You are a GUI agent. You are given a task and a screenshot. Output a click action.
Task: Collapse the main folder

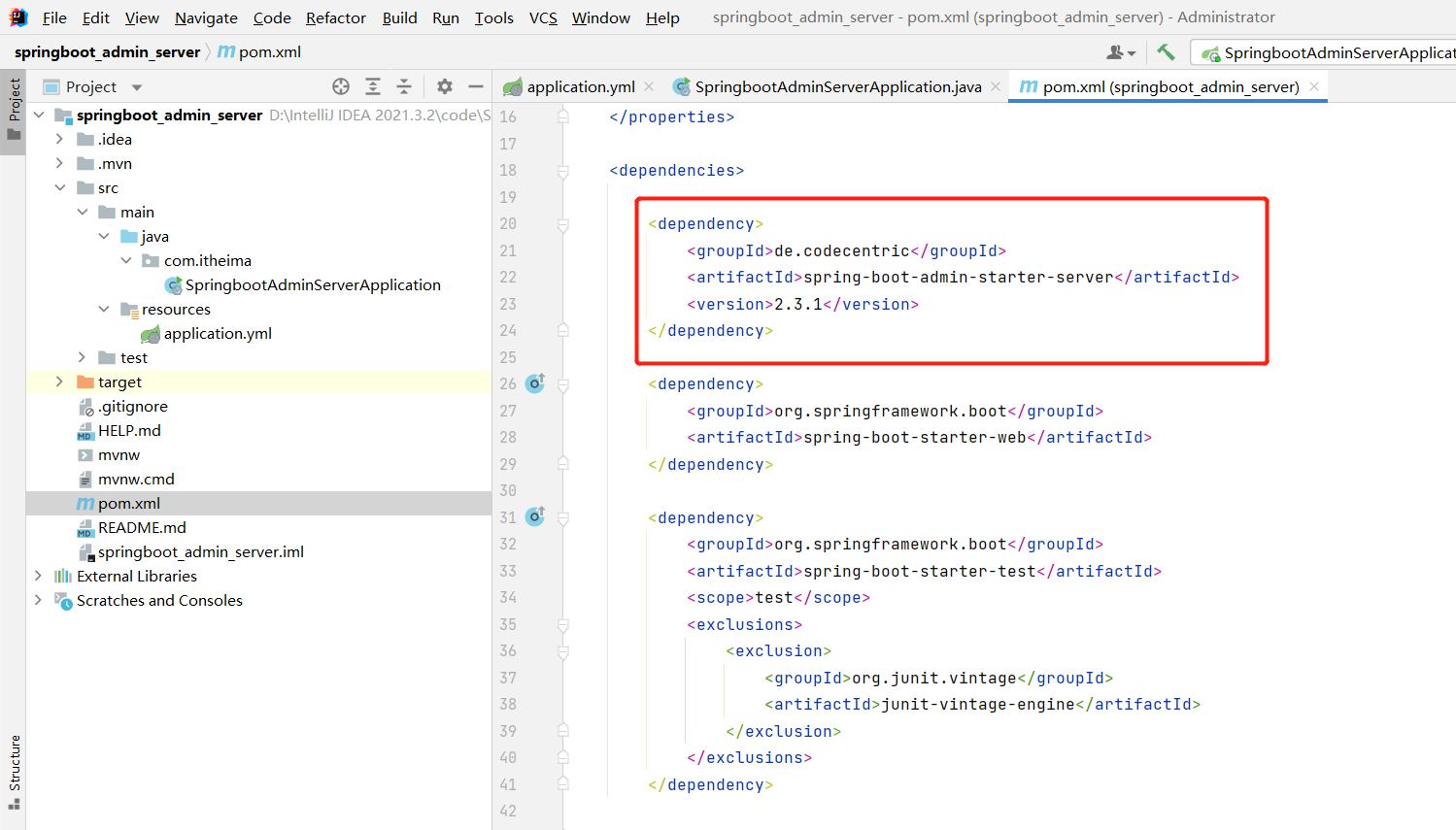tap(83, 212)
